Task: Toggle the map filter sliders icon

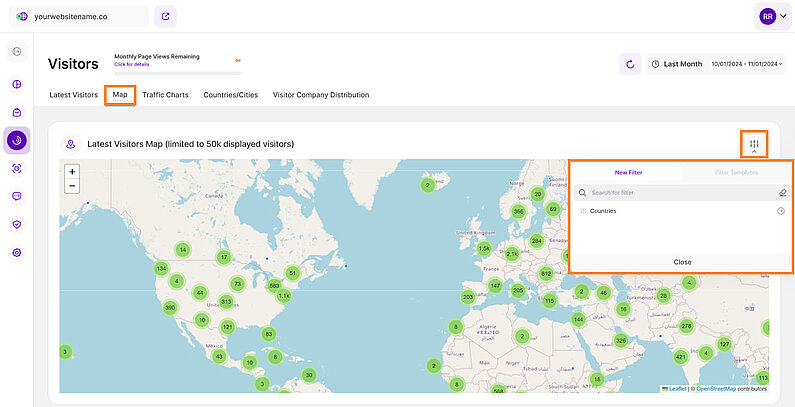Action: [754, 145]
